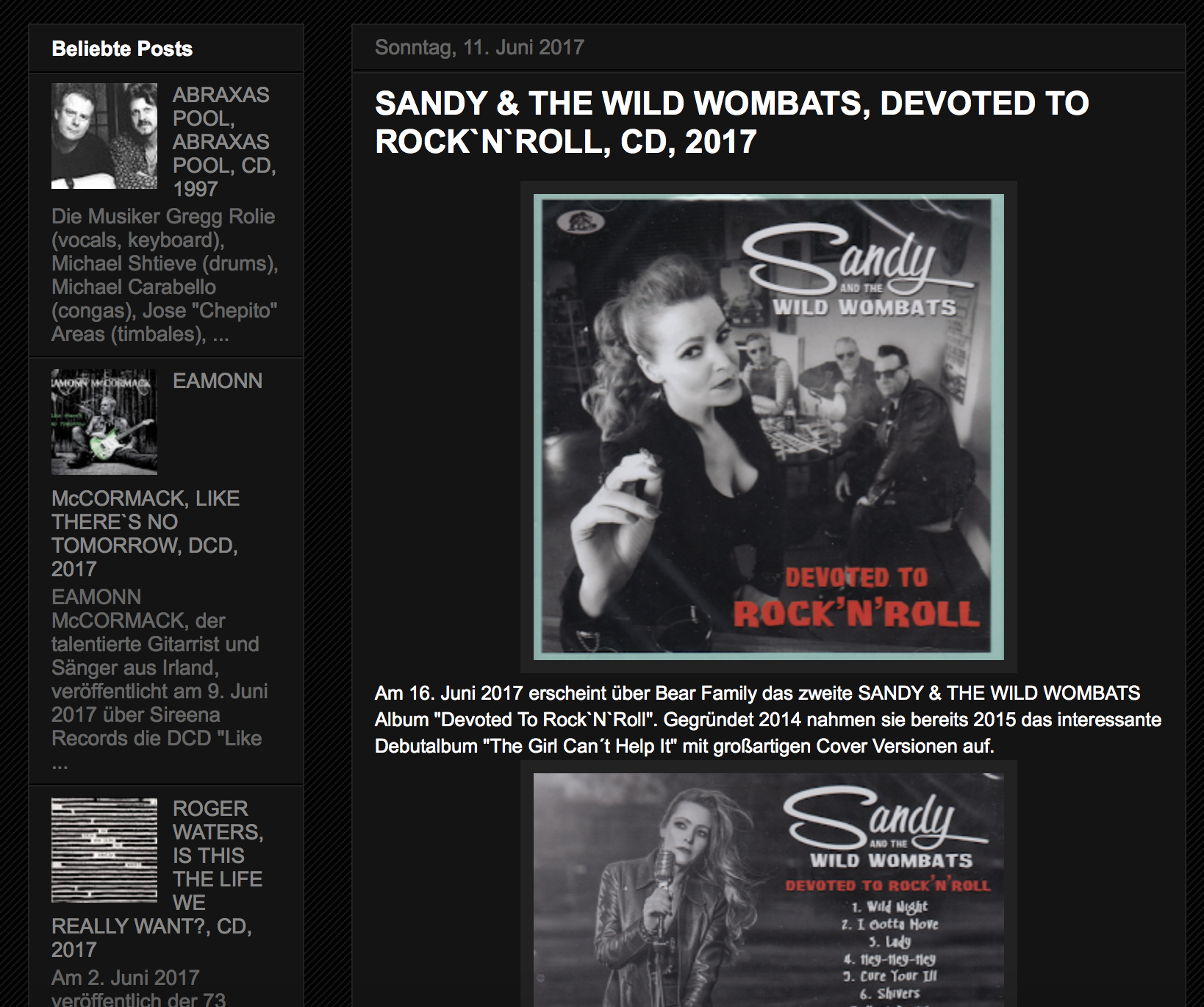Click the Sandy & The Wild Wombats post title
This screenshot has width=1204, height=1007.
(x=732, y=122)
